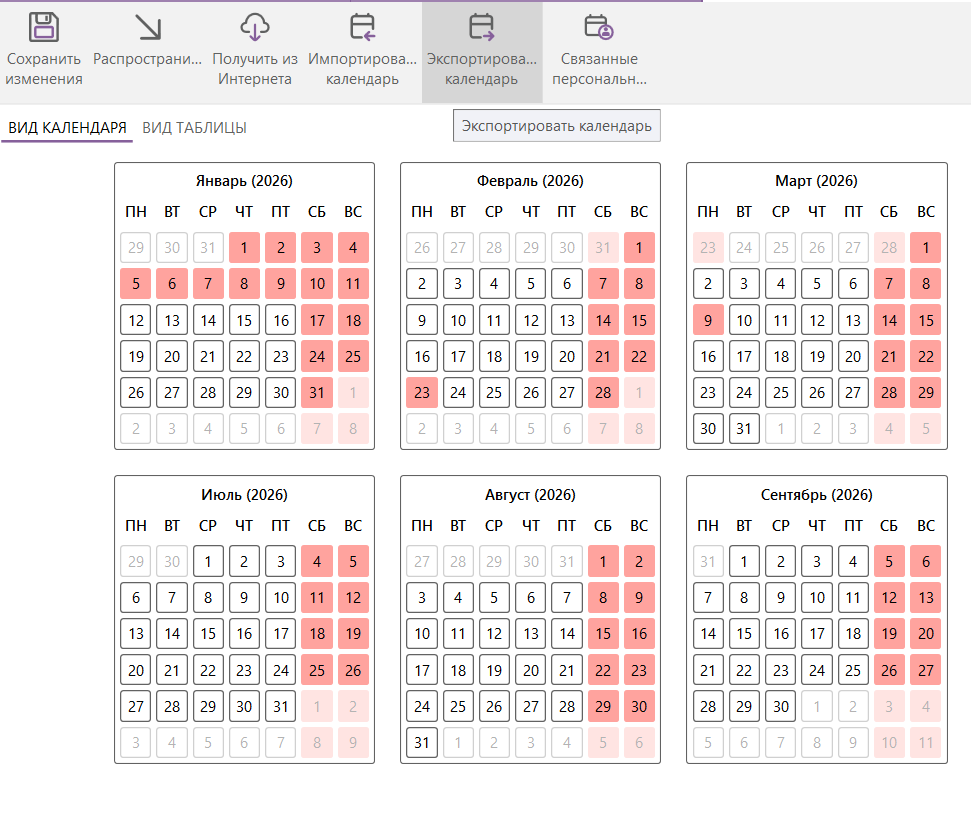Select July 1 in July calendar
Image resolution: width=971 pixels, height=821 pixels.
[x=208, y=561]
